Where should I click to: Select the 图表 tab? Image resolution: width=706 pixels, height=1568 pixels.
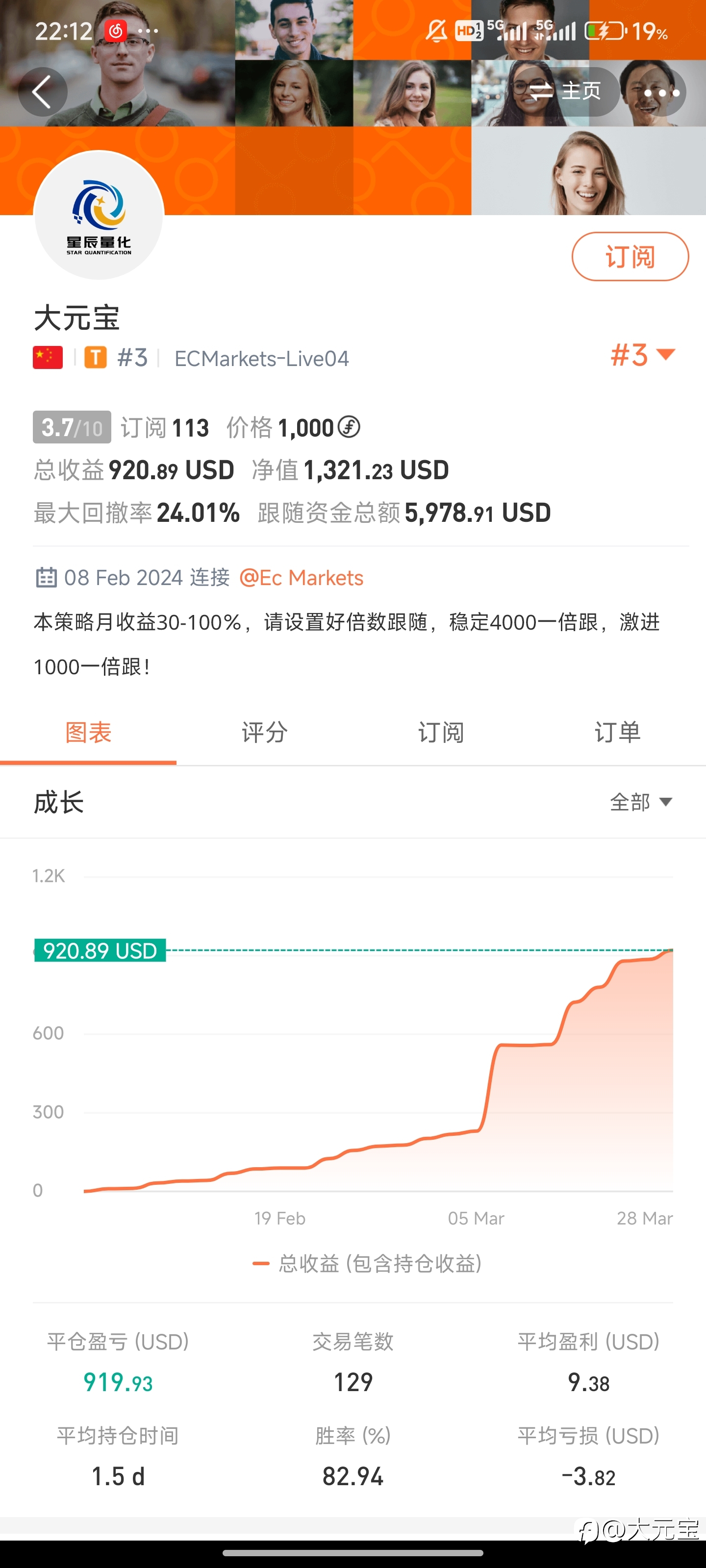88,732
